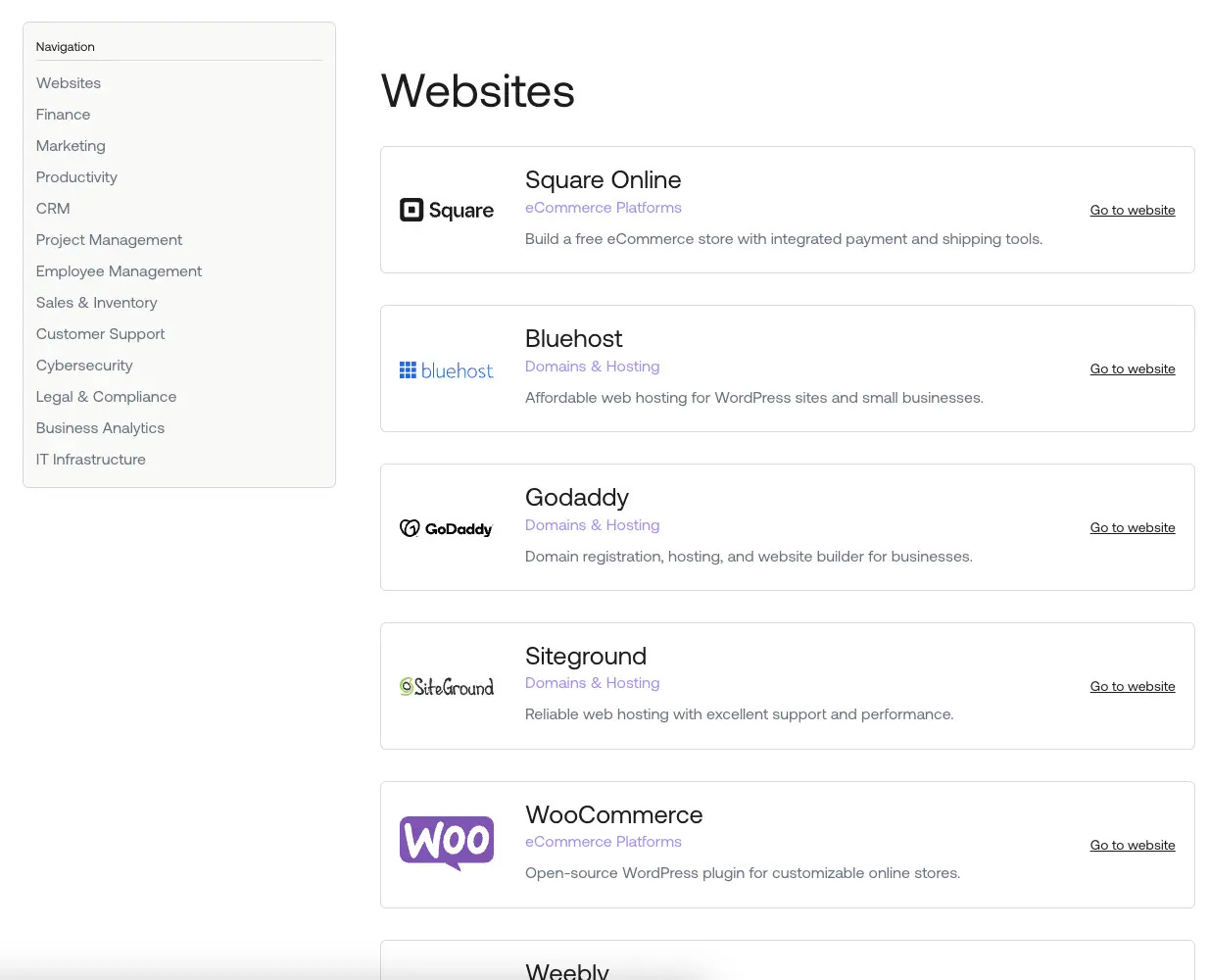Click the SiteGround logo
Screen dimensions: 1209x980
coord(447,687)
